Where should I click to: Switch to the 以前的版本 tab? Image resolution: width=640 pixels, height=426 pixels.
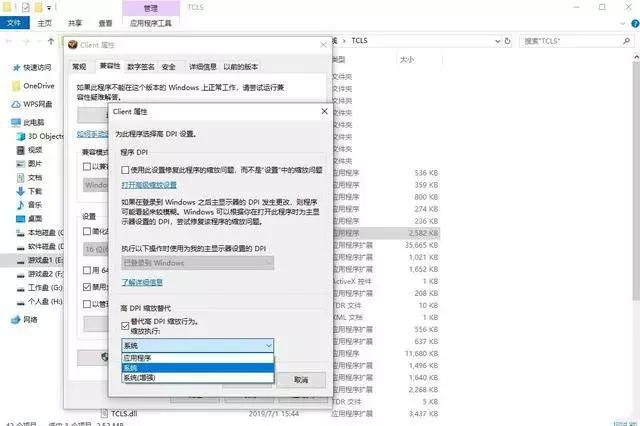pos(241,67)
